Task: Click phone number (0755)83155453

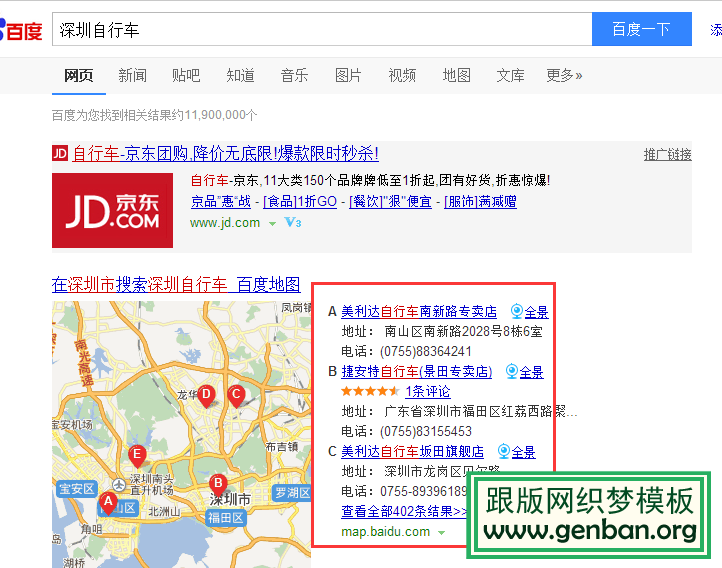Action: coord(426,432)
